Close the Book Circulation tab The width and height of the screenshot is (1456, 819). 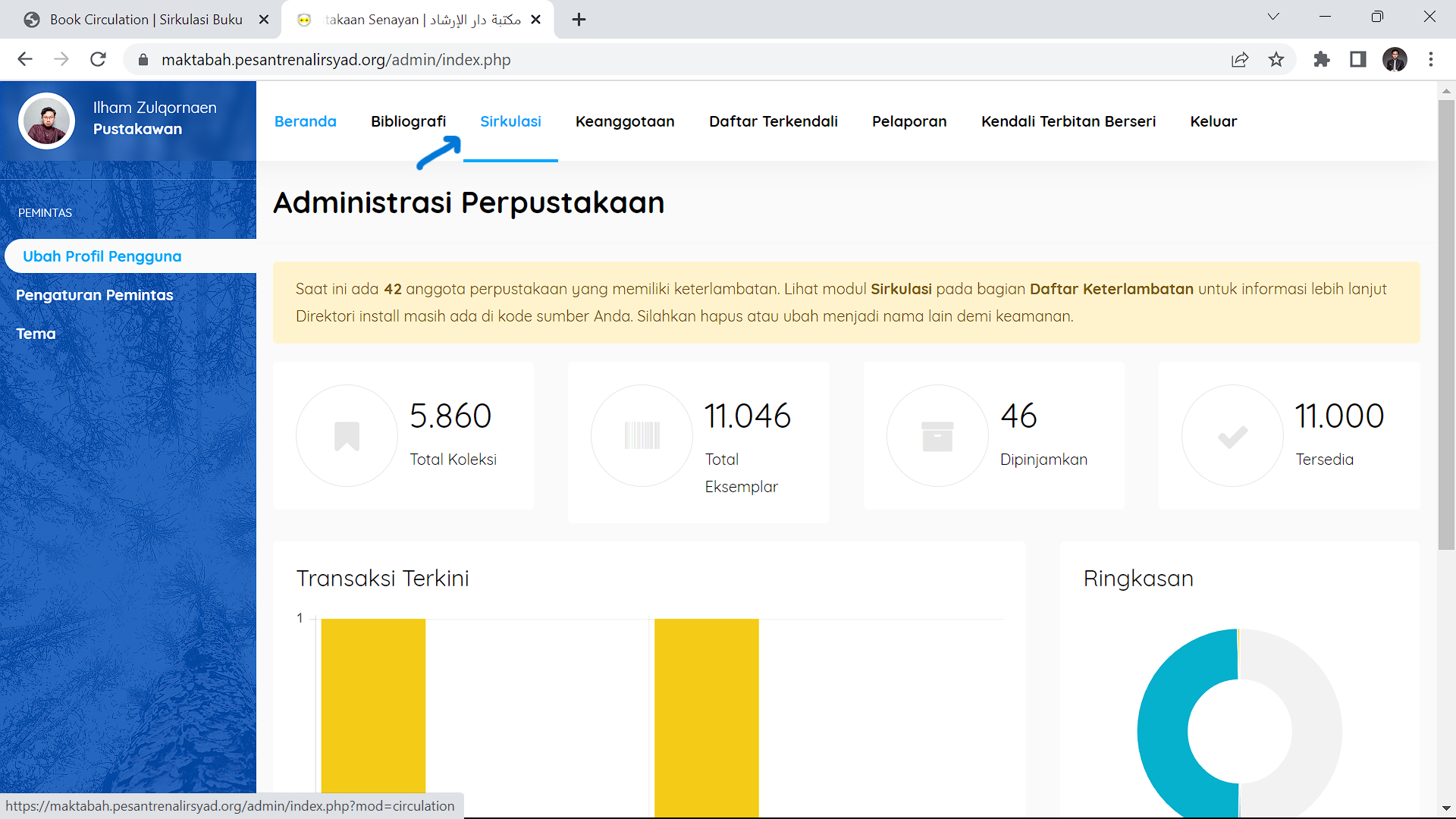click(x=264, y=20)
